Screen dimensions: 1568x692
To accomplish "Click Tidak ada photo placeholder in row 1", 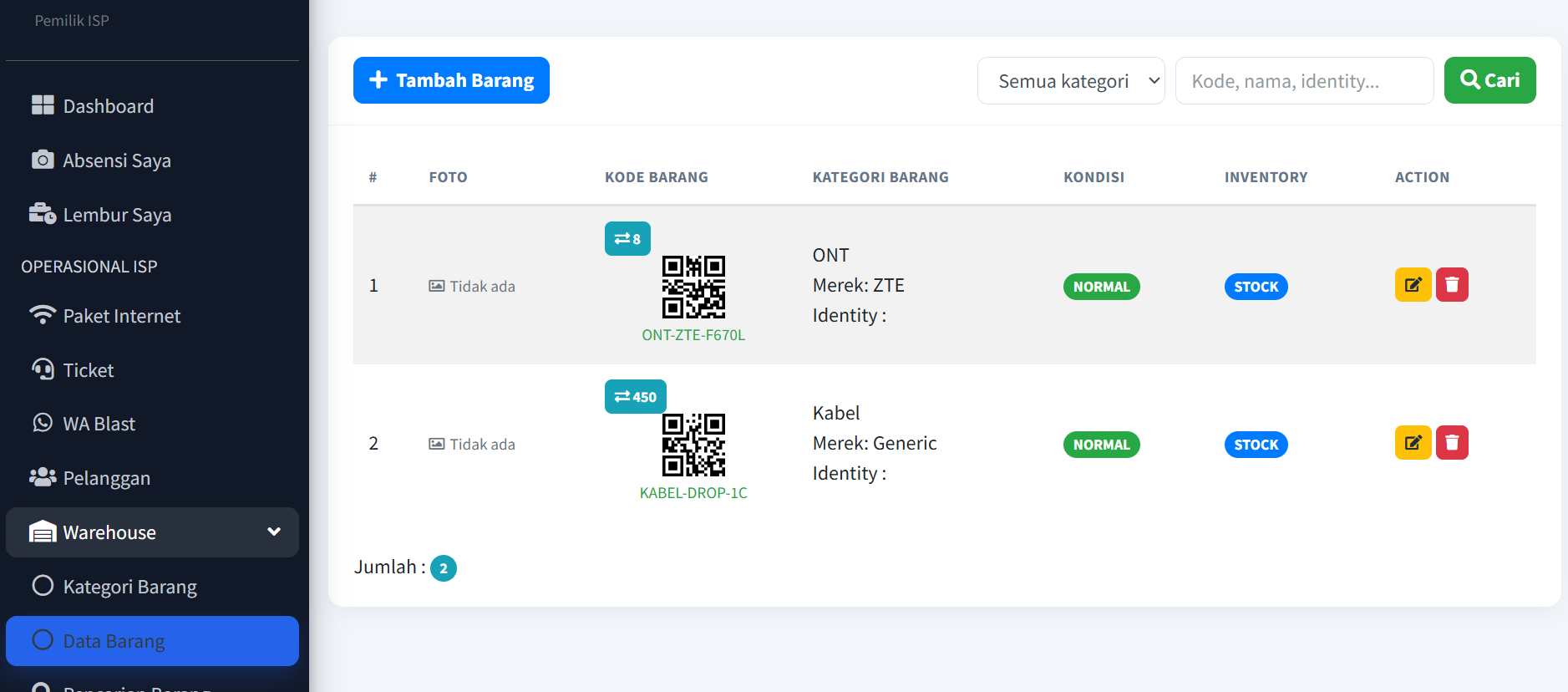I will coord(472,287).
